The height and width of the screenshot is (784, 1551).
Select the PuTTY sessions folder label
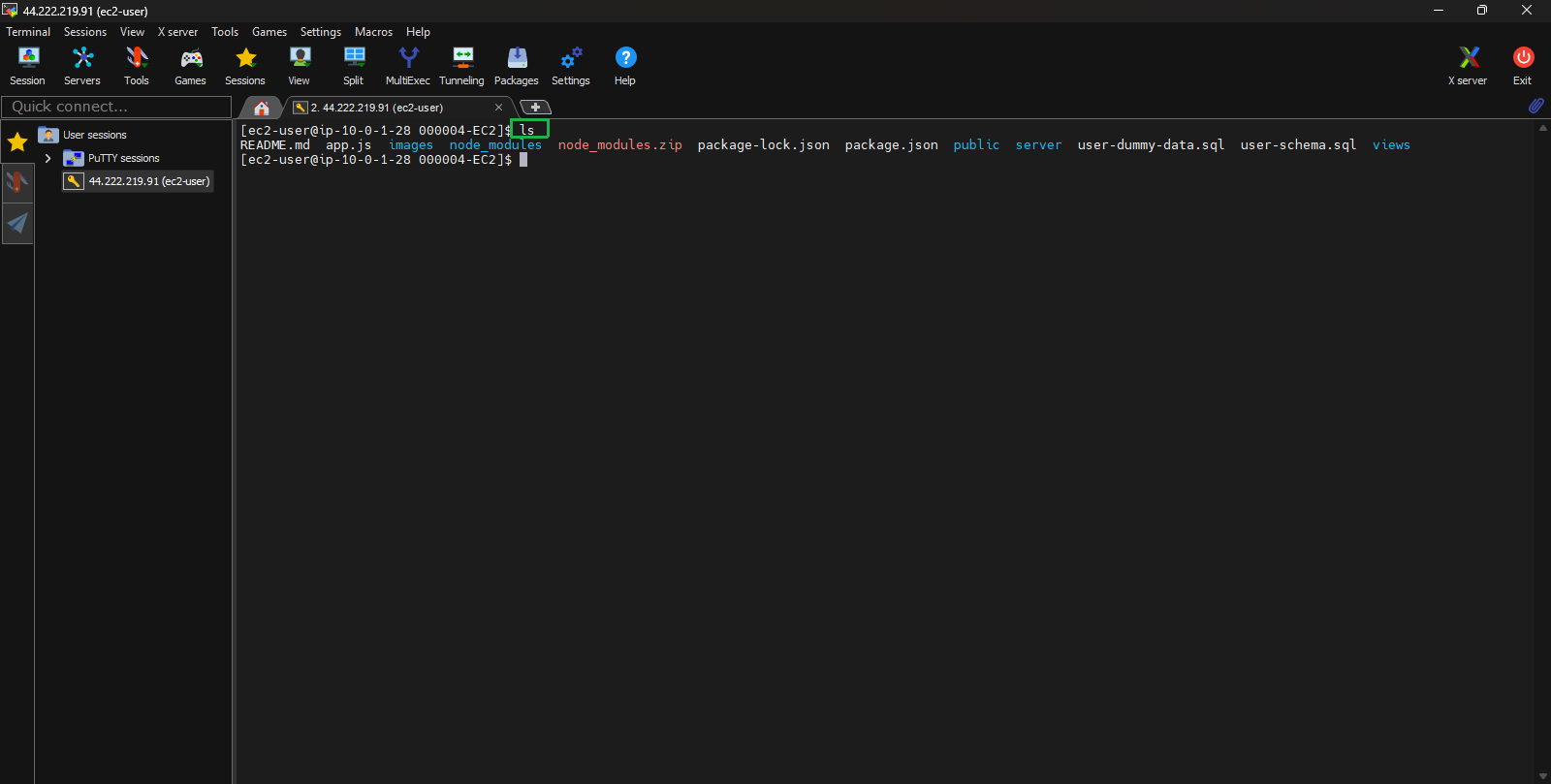pyautogui.click(x=124, y=158)
